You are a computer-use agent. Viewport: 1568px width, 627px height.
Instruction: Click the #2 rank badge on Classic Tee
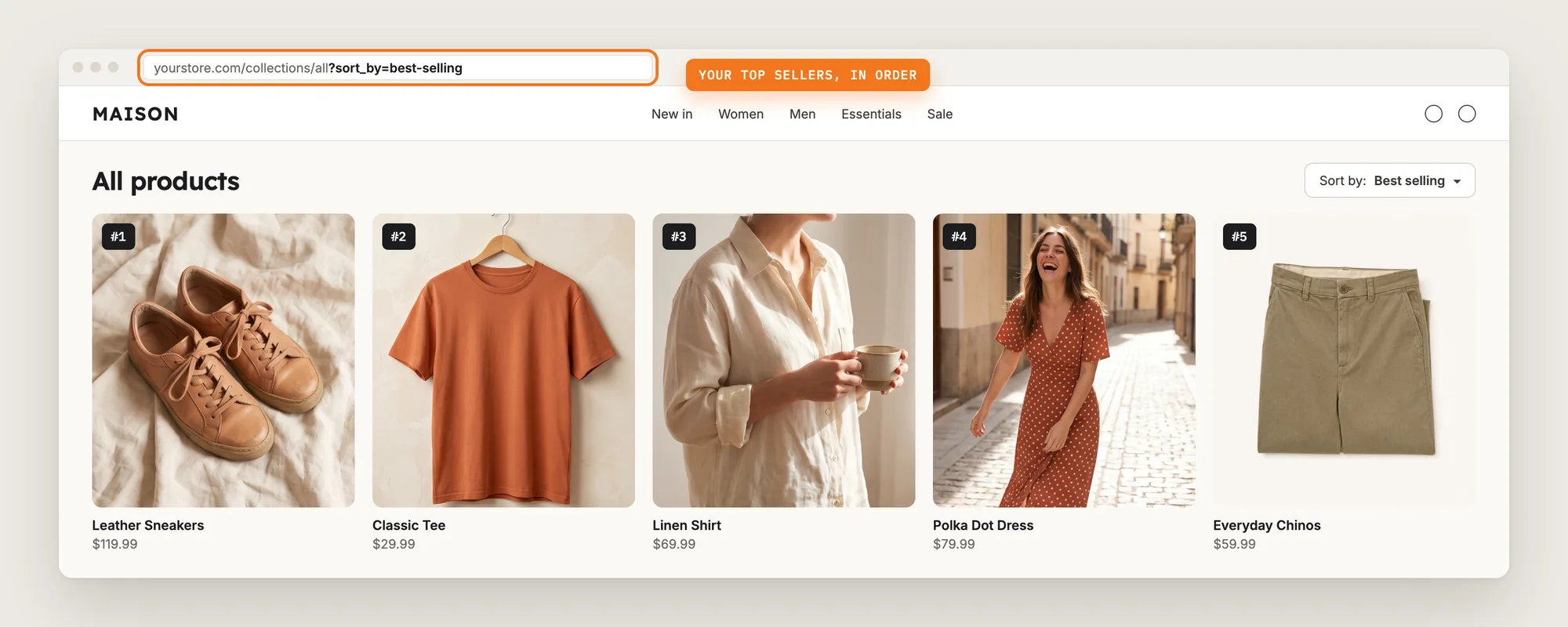(398, 237)
